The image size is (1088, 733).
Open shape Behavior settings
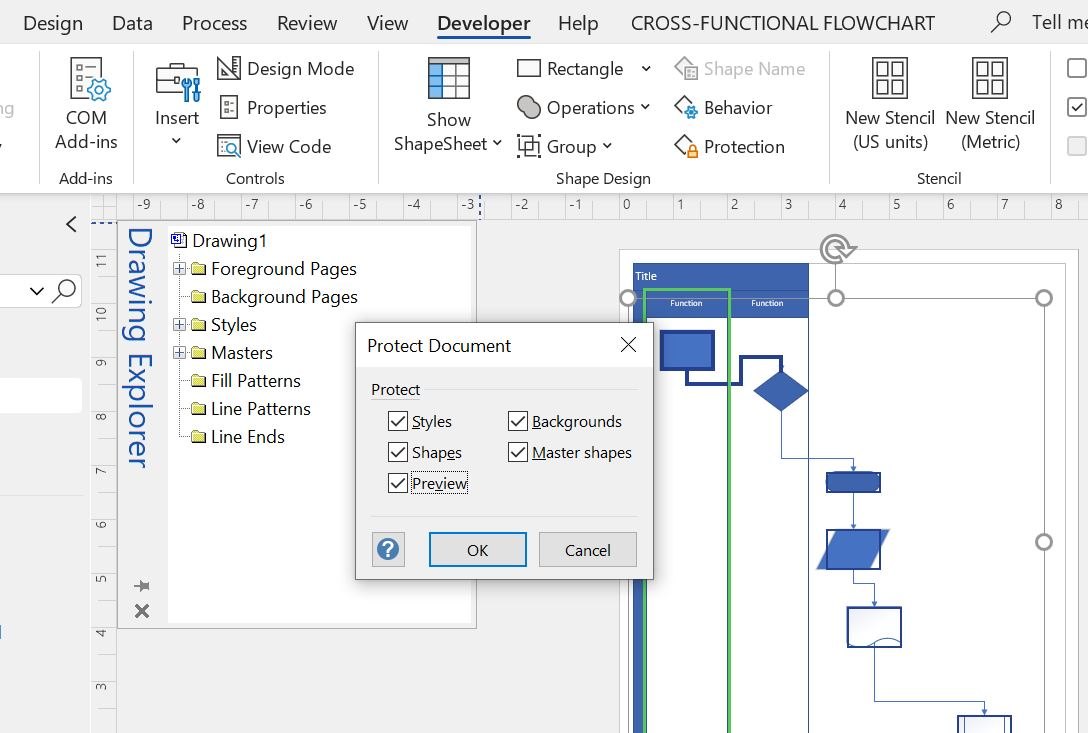point(723,108)
